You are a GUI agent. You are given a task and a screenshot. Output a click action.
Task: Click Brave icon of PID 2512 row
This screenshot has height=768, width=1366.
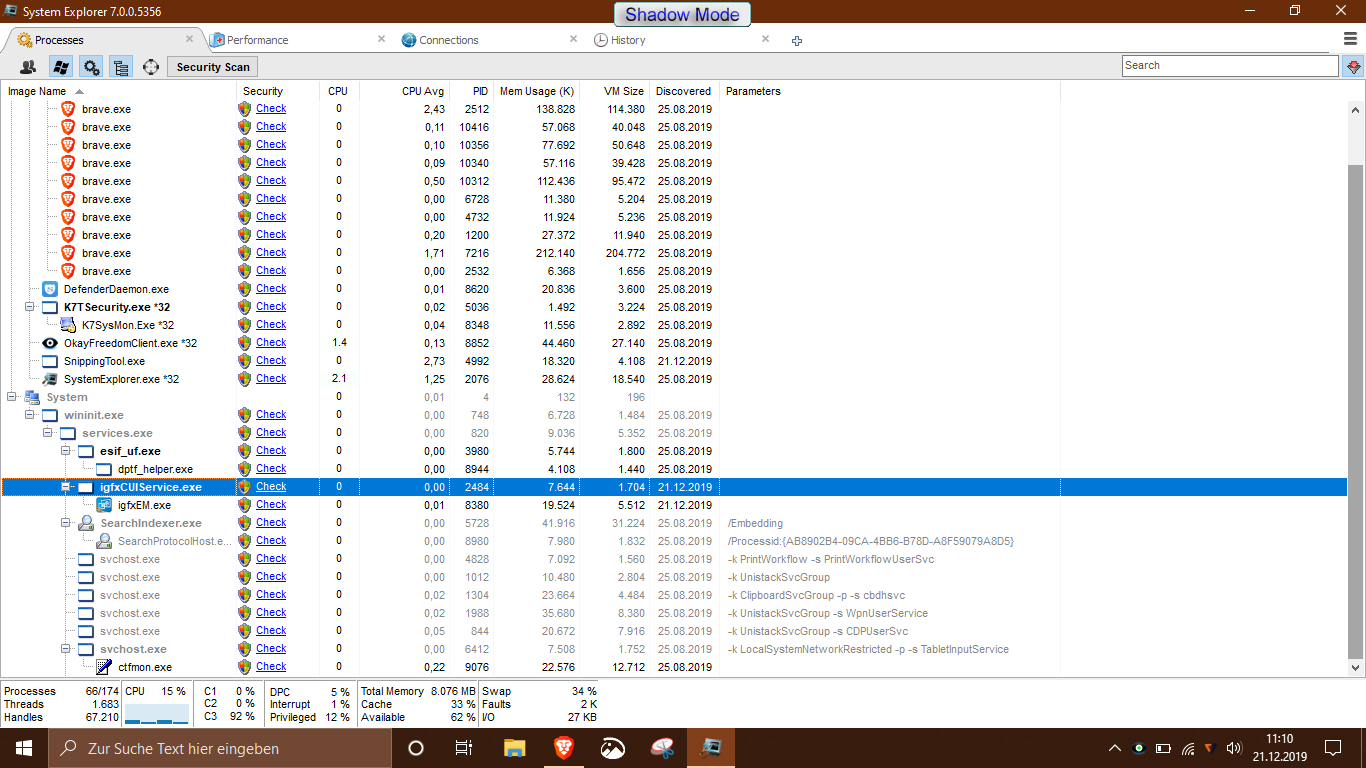[68, 109]
